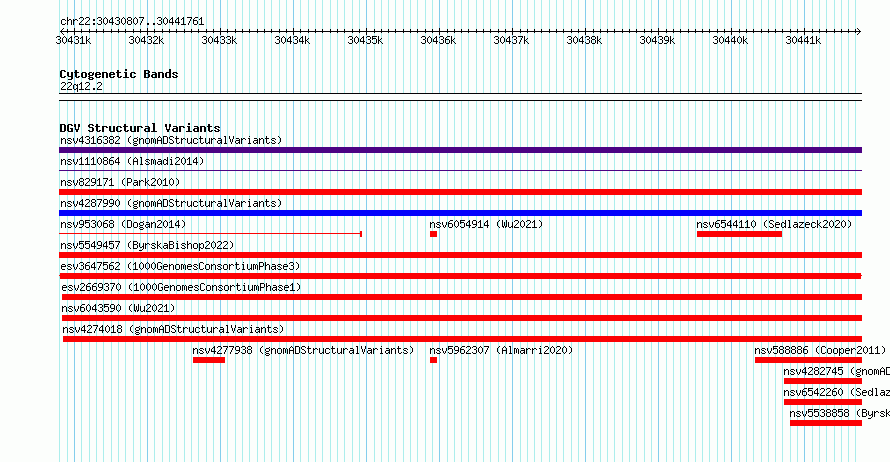This screenshot has width=890, height=462.
Task: Click nsv5549457 (ByrskaBishop2022) label
Action: 147,245
